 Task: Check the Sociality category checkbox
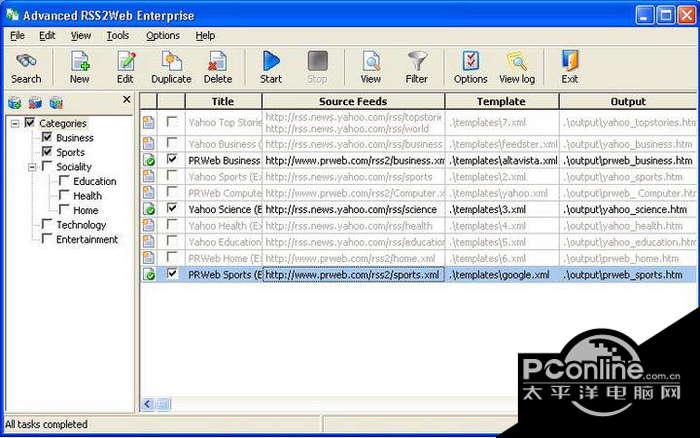coord(47,166)
